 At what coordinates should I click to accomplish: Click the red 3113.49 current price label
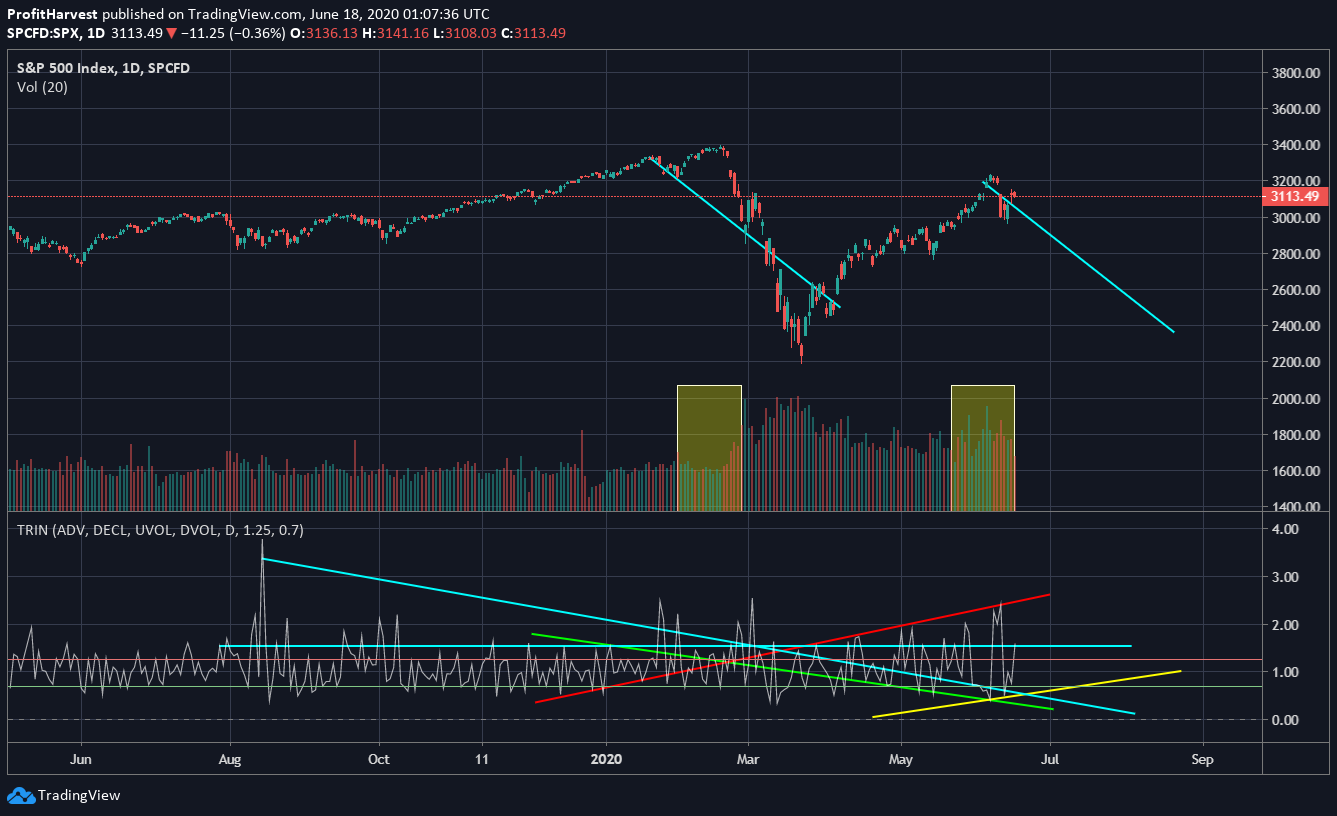(x=1297, y=196)
